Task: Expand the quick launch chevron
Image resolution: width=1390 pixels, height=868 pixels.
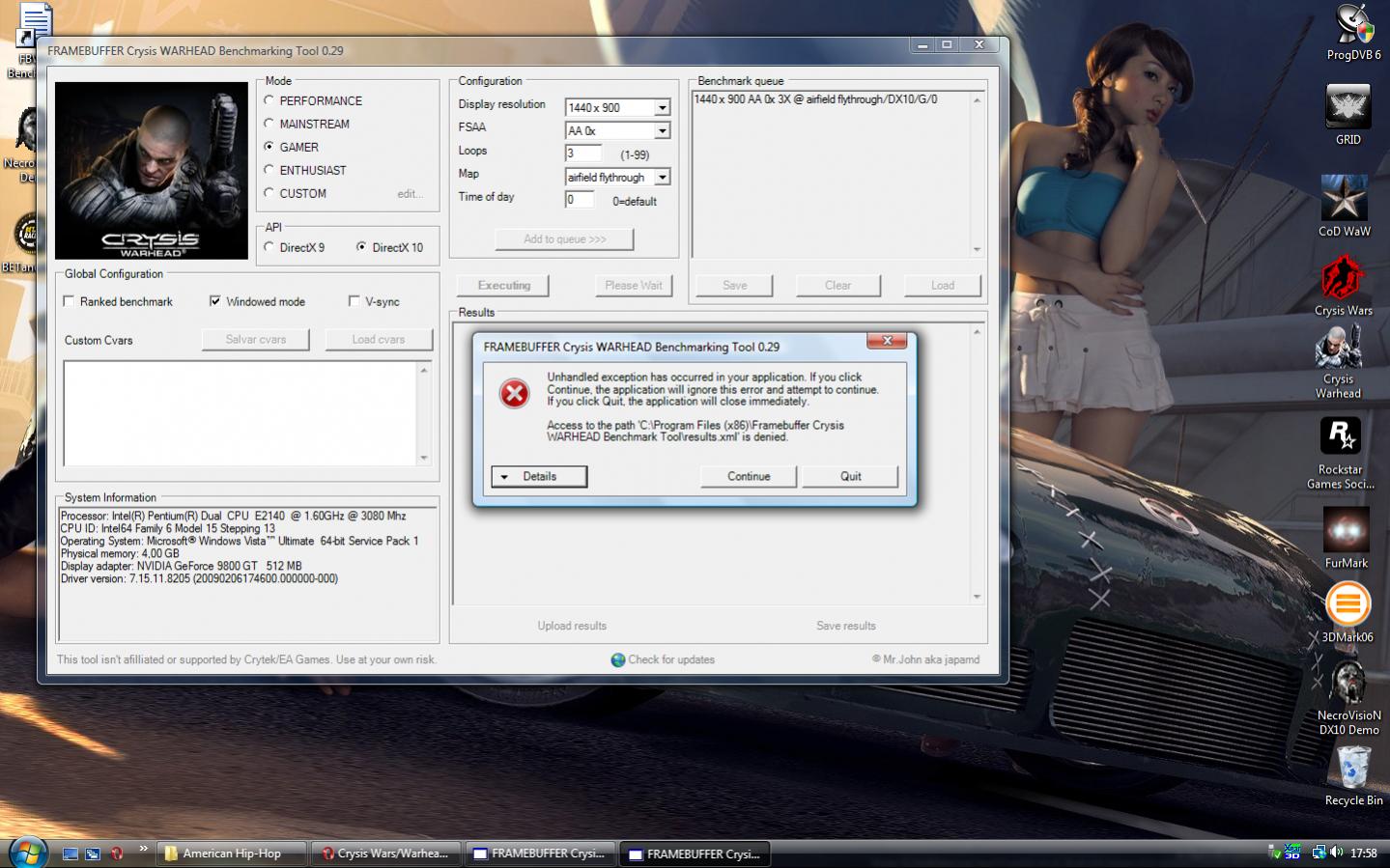Action: 143,849
